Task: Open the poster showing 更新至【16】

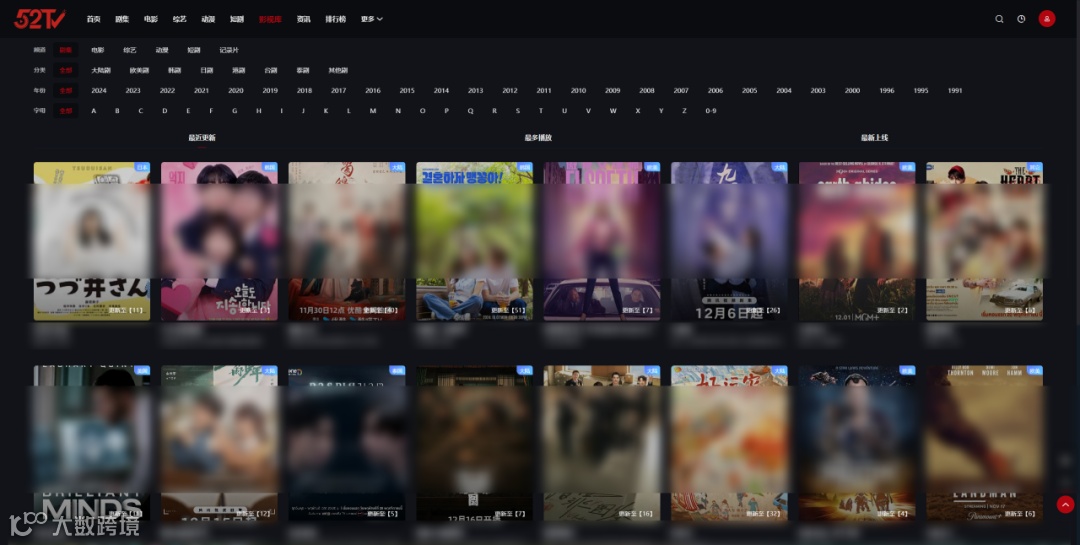Action: click(602, 443)
